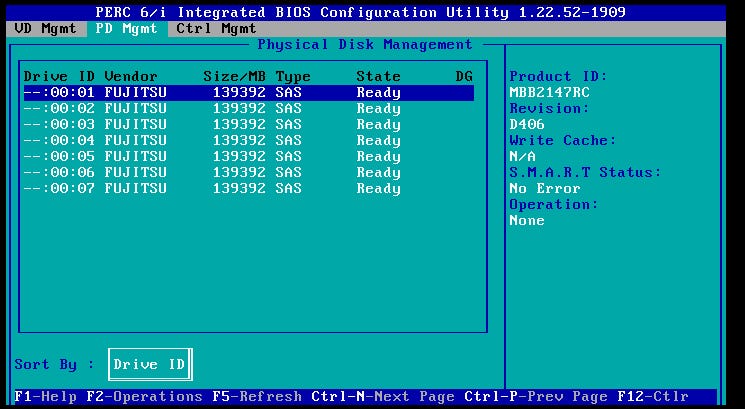Open the Ctrl Mgmt tab
745x409 pixels.
click(x=216, y=29)
